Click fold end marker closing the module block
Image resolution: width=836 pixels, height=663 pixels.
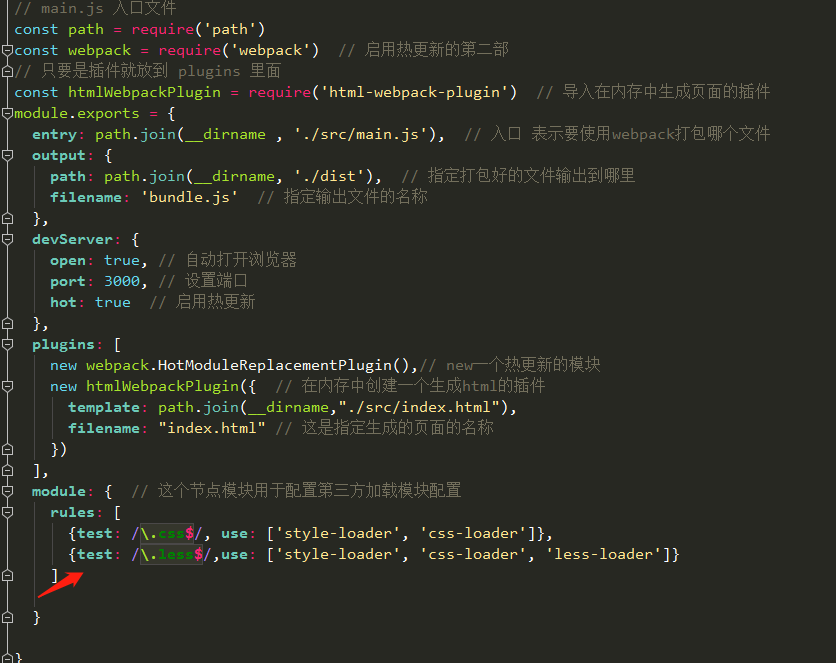[7, 617]
